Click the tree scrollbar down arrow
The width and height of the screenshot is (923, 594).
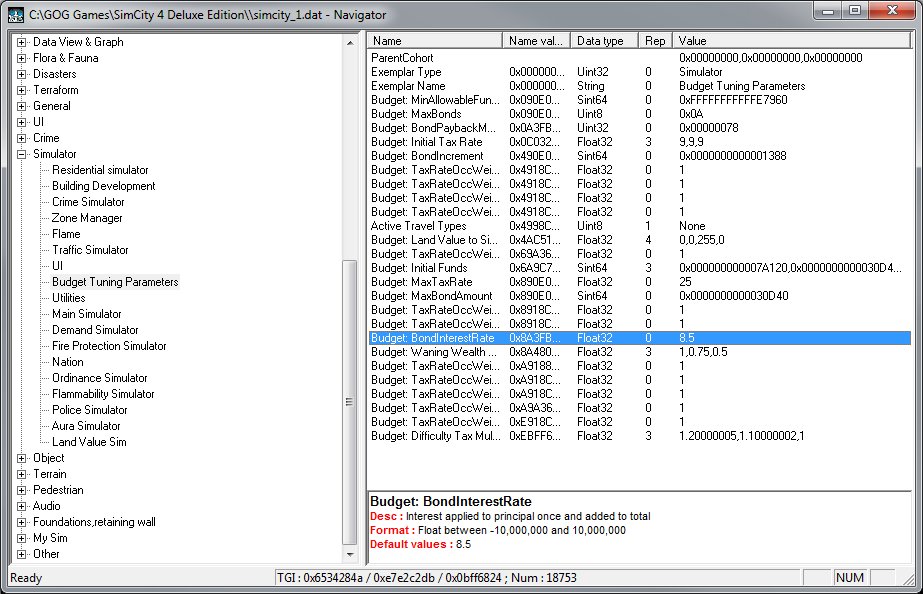[350, 554]
